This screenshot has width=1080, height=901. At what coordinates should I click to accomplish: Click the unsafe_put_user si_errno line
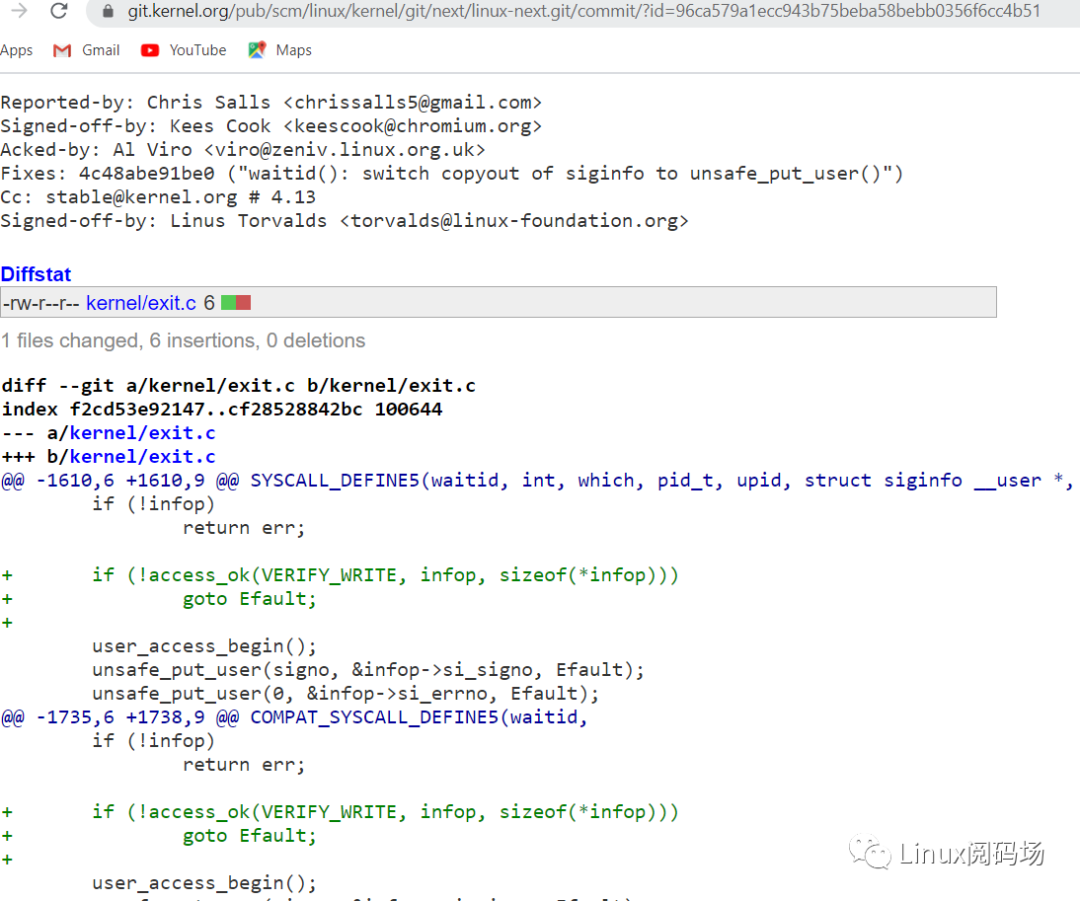pyautogui.click(x=346, y=693)
